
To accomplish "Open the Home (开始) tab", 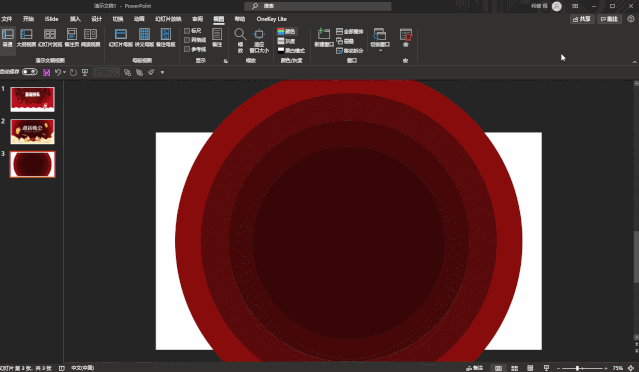I will click(x=29, y=19).
